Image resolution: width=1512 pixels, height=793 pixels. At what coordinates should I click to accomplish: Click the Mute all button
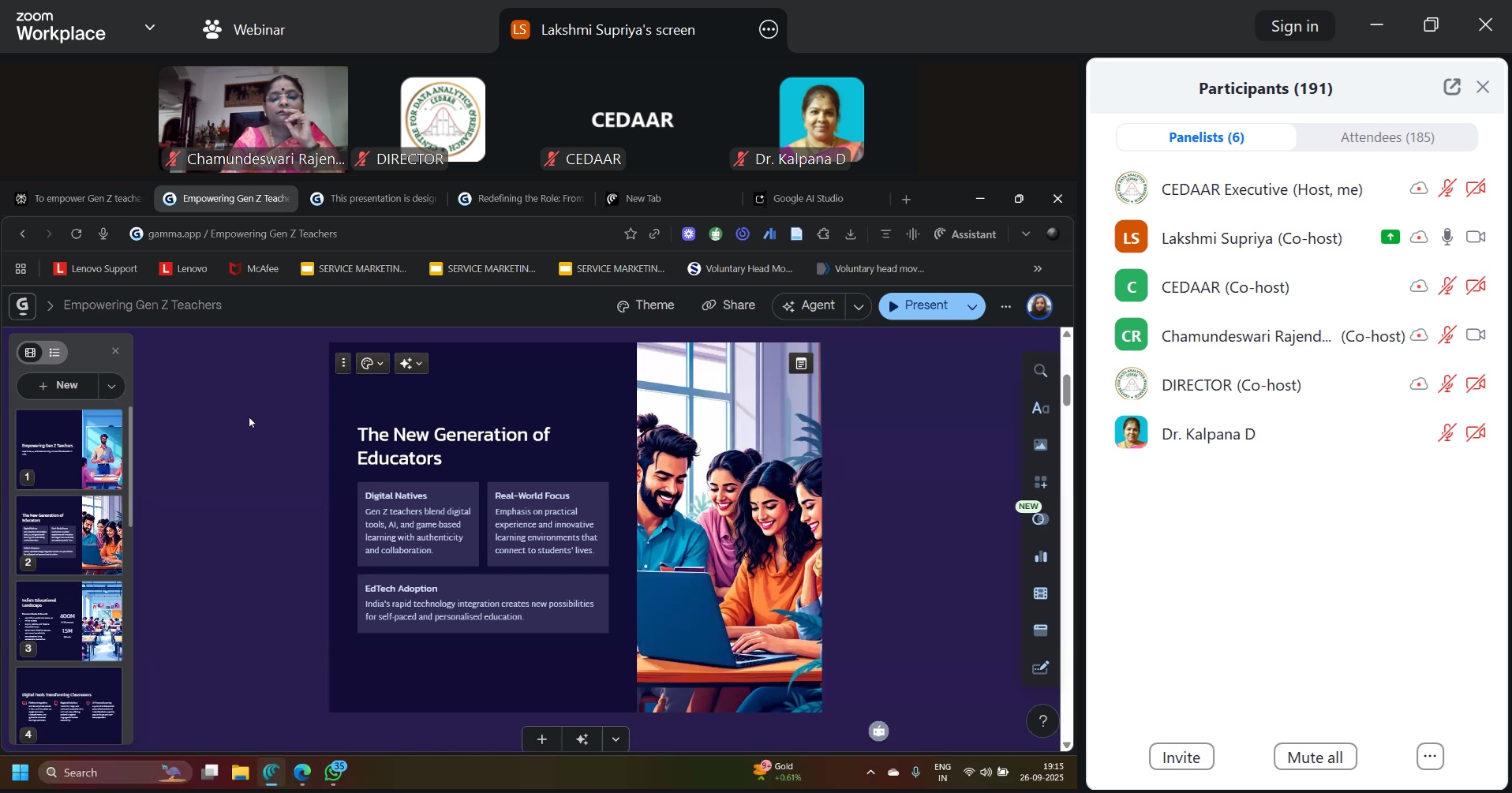point(1315,757)
